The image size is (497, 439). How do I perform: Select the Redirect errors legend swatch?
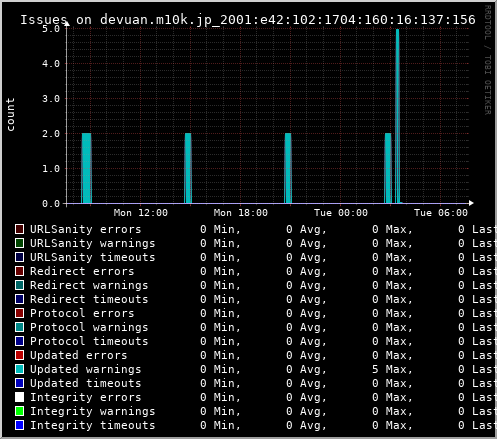(x=19, y=271)
